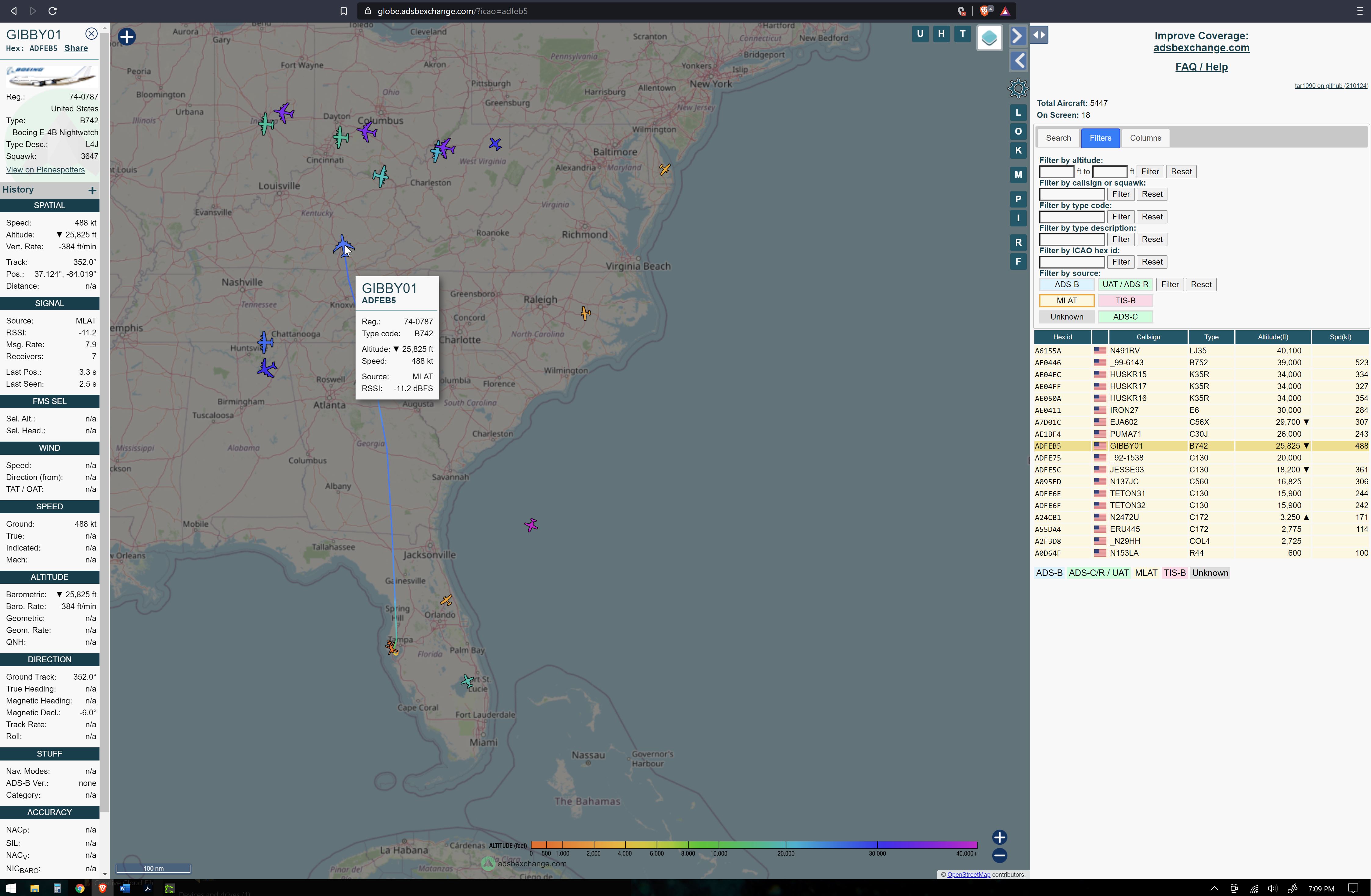Open Windows Start menu

[11, 888]
